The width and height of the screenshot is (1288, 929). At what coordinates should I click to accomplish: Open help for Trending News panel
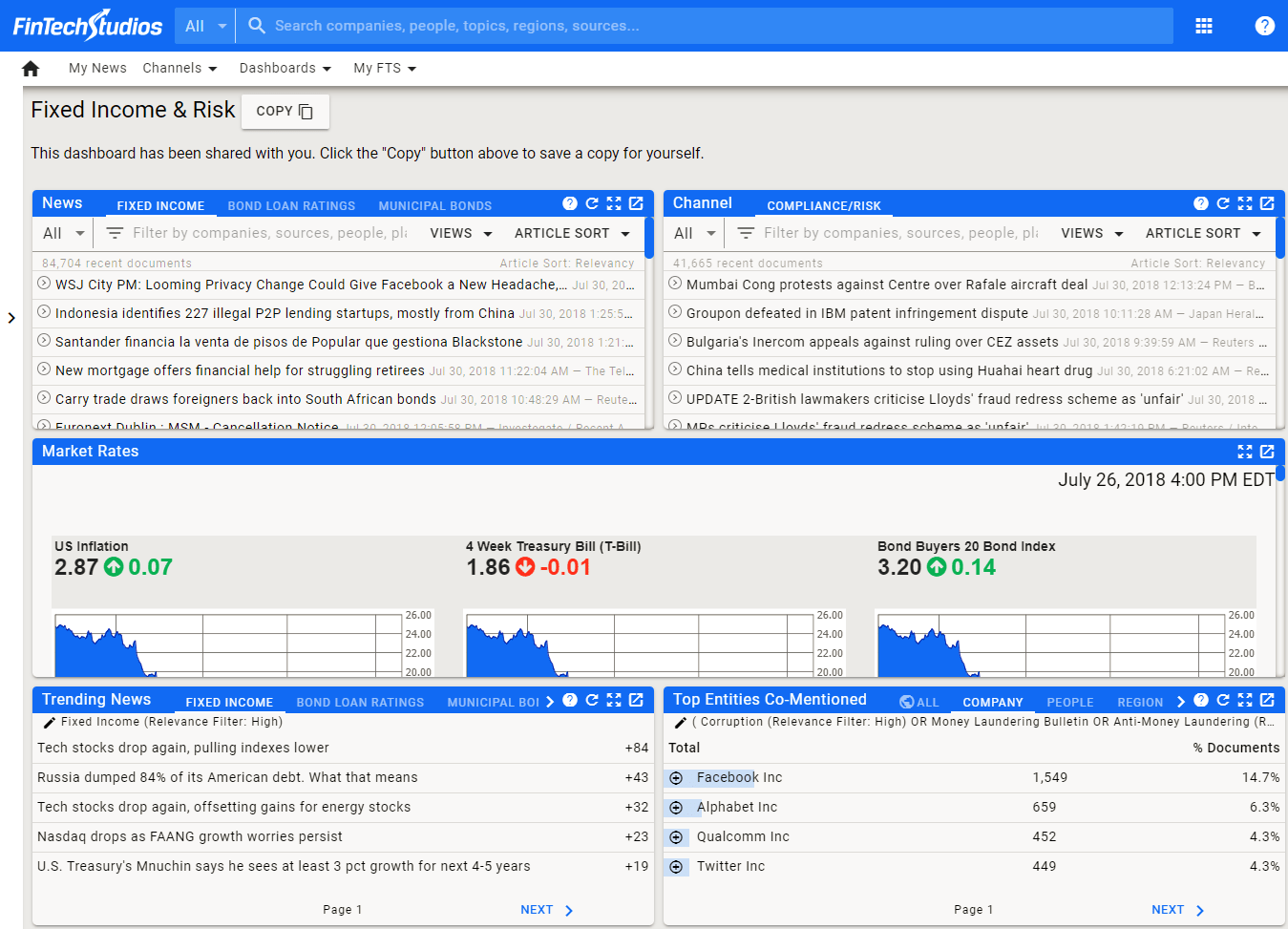click(x=570, y=700)
